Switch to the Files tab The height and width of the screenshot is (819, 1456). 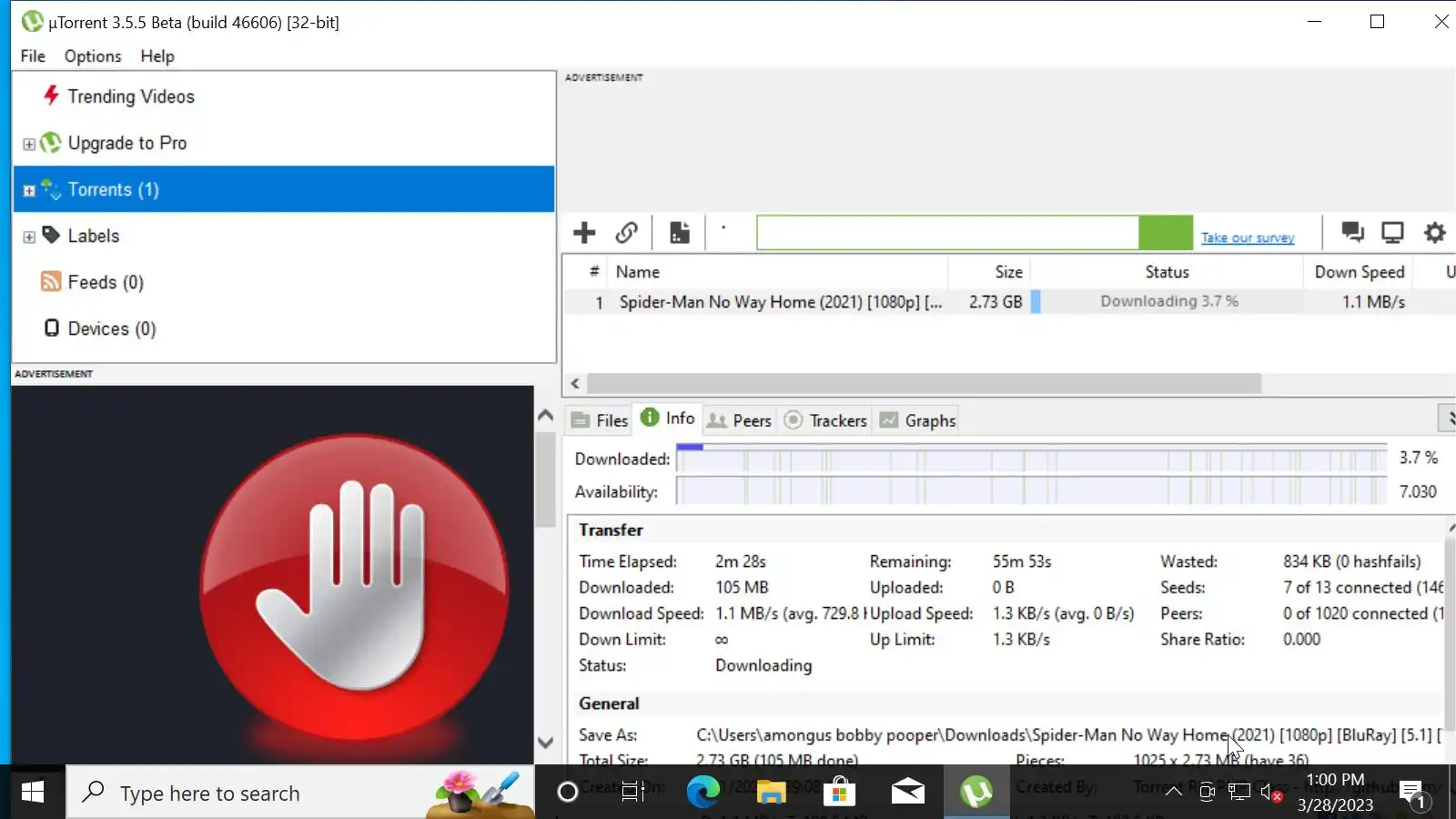pyautogui.click(x=600, y=420)
